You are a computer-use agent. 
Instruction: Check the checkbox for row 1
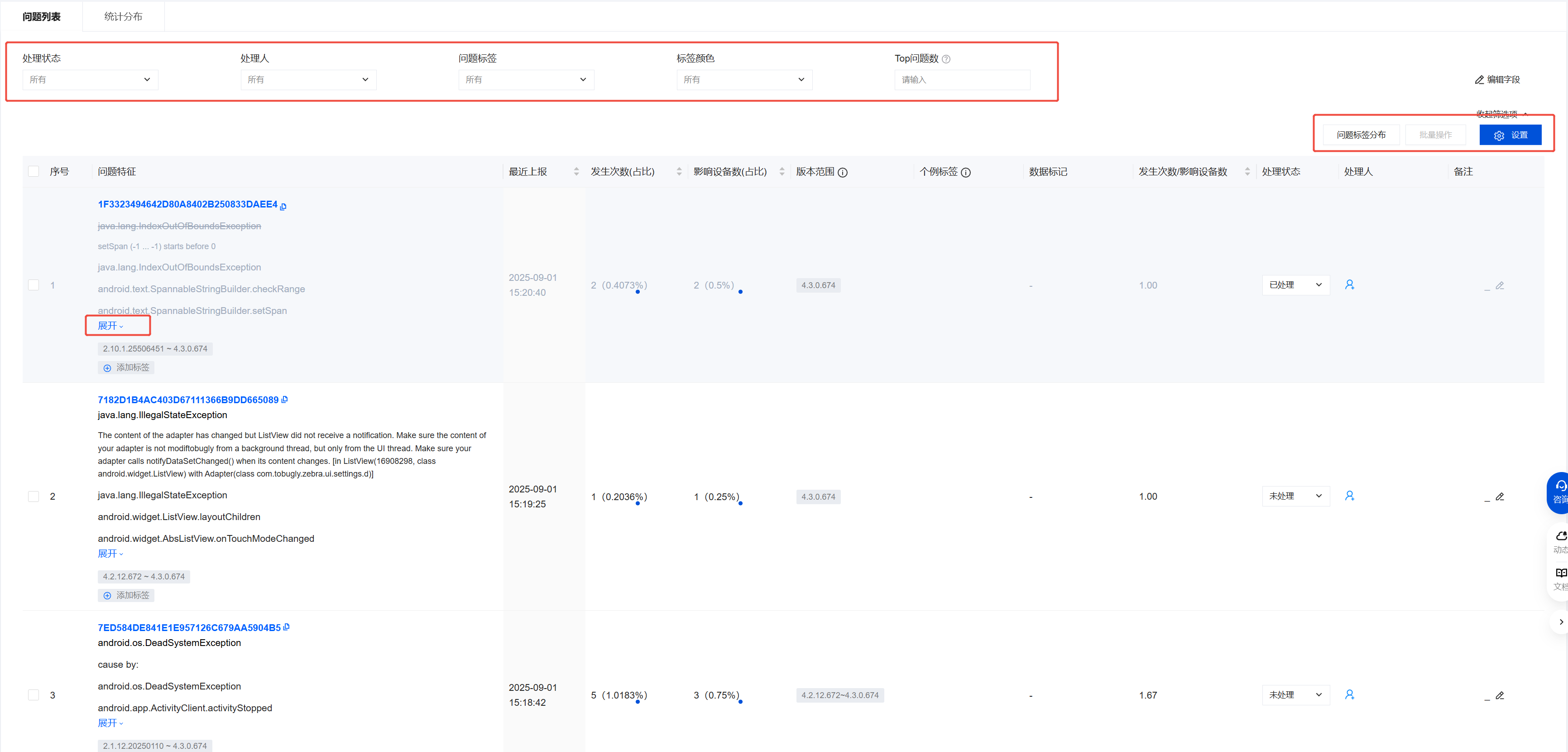tap(34, 285)
